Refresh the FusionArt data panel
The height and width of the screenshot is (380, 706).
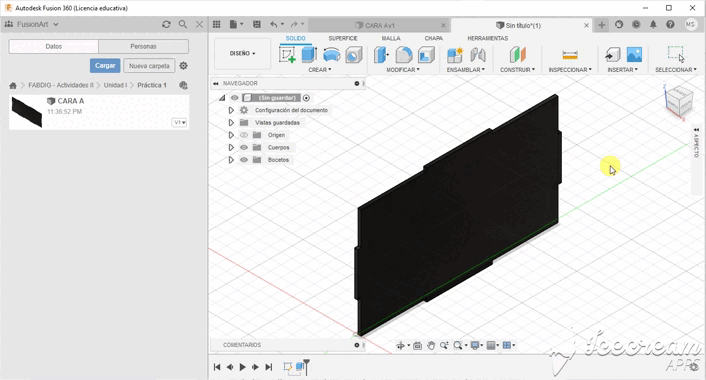[x=166, y=24]
